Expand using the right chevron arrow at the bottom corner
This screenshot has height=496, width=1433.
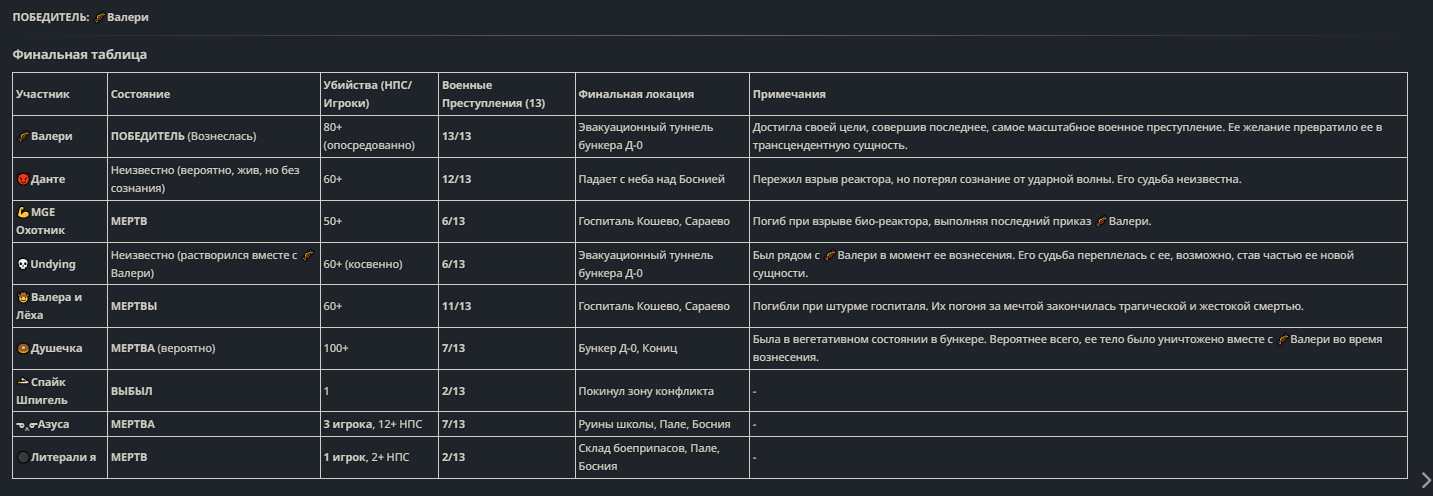[x=1426, y=480]
